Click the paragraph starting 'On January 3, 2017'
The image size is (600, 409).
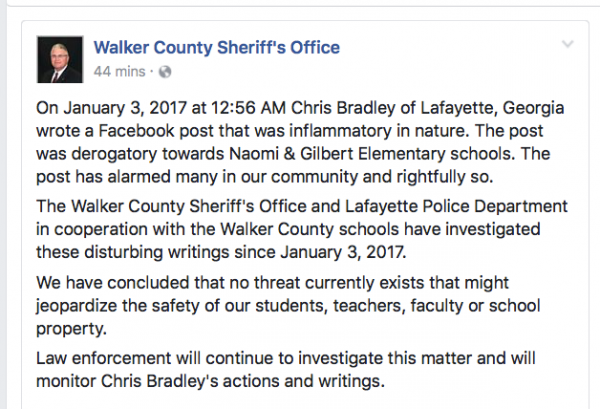pos(300,142)
